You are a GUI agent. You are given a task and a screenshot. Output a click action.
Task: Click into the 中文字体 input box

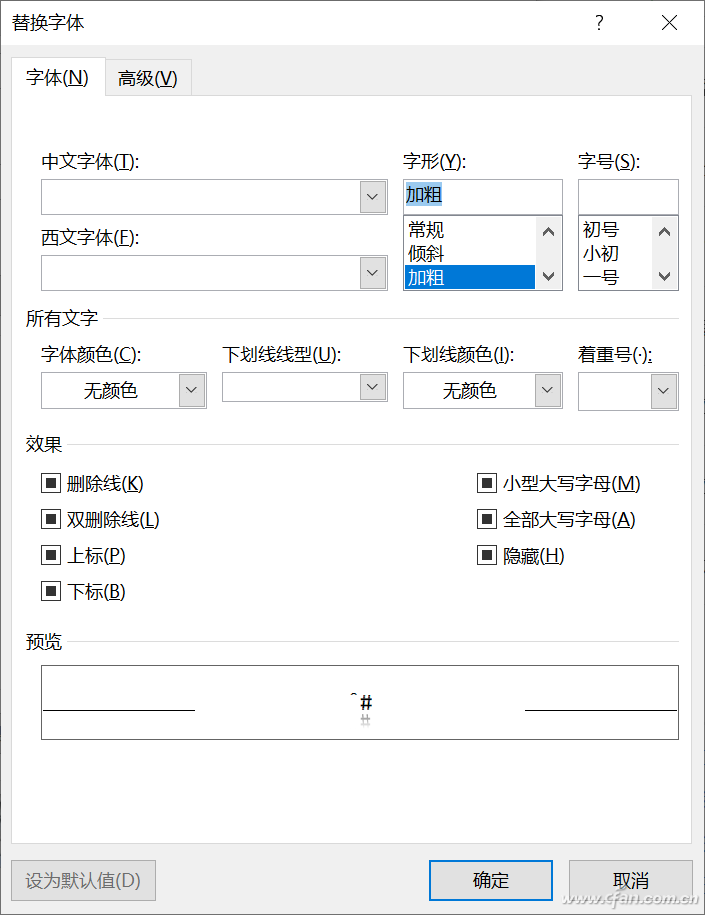click(201, 197)
